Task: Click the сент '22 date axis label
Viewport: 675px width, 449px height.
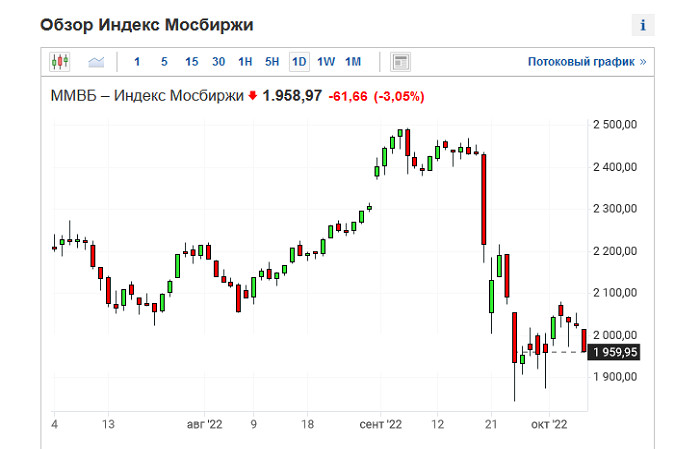Action: pyautogui.click(x=381, y=425)
